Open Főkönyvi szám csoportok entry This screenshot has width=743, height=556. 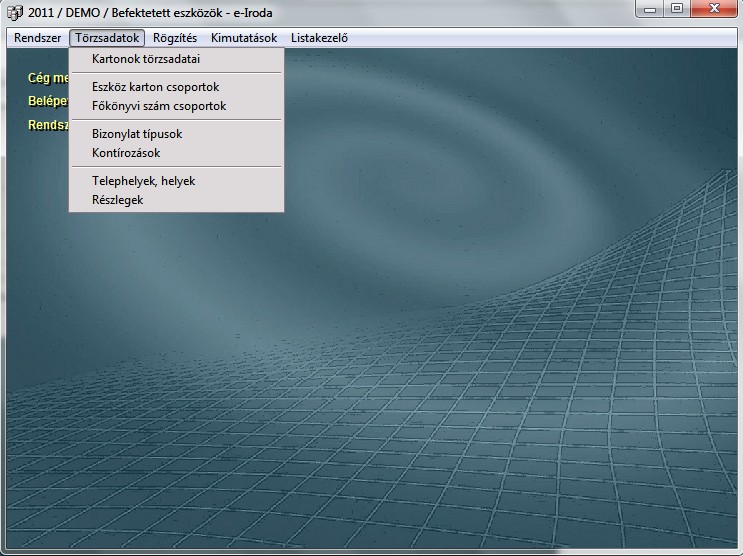(159, 106)
